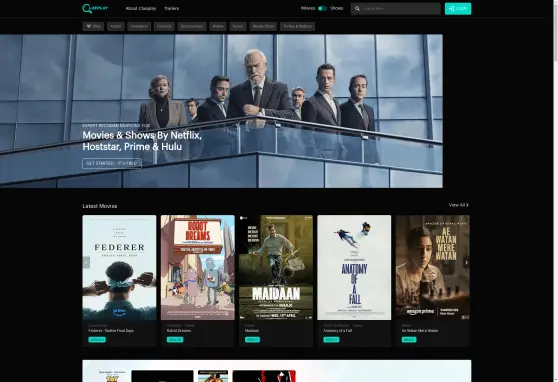Click the magnifier icon in search bar
The image size is (558, 382).
[357, 9]
